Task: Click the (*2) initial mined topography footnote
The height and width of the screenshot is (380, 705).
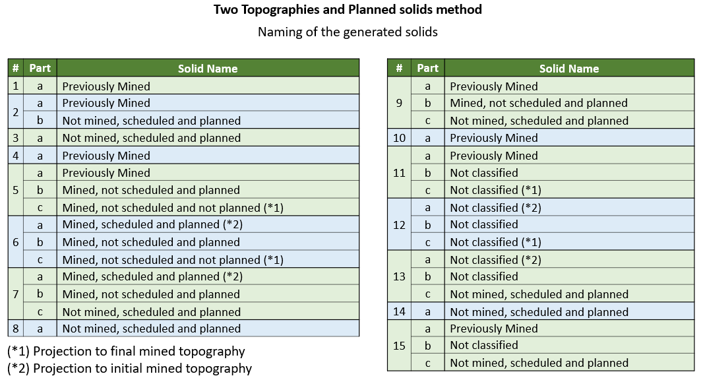Action: tap(129, 368)
